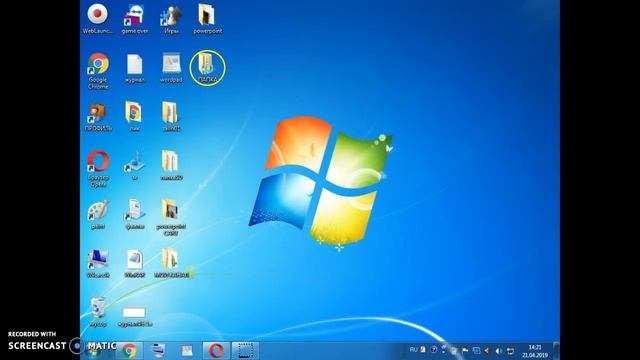
Task: Launch Google Chrome from the desktop shortcut
Action: tap(98, 71)
